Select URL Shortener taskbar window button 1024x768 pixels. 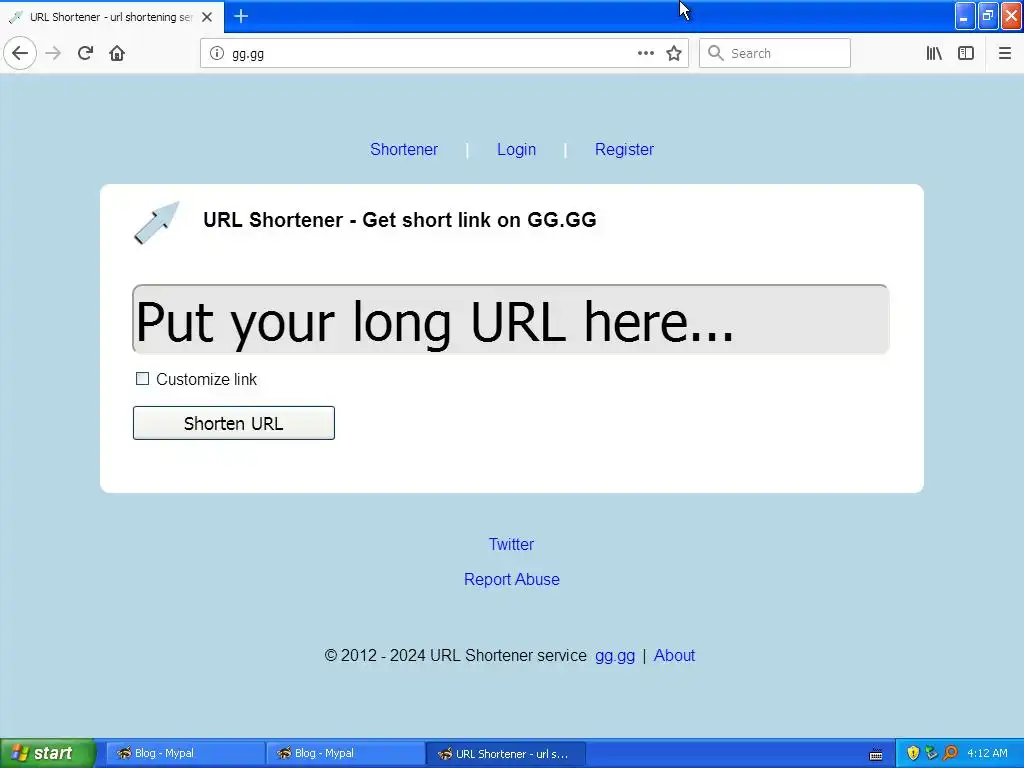pos(505,753)
